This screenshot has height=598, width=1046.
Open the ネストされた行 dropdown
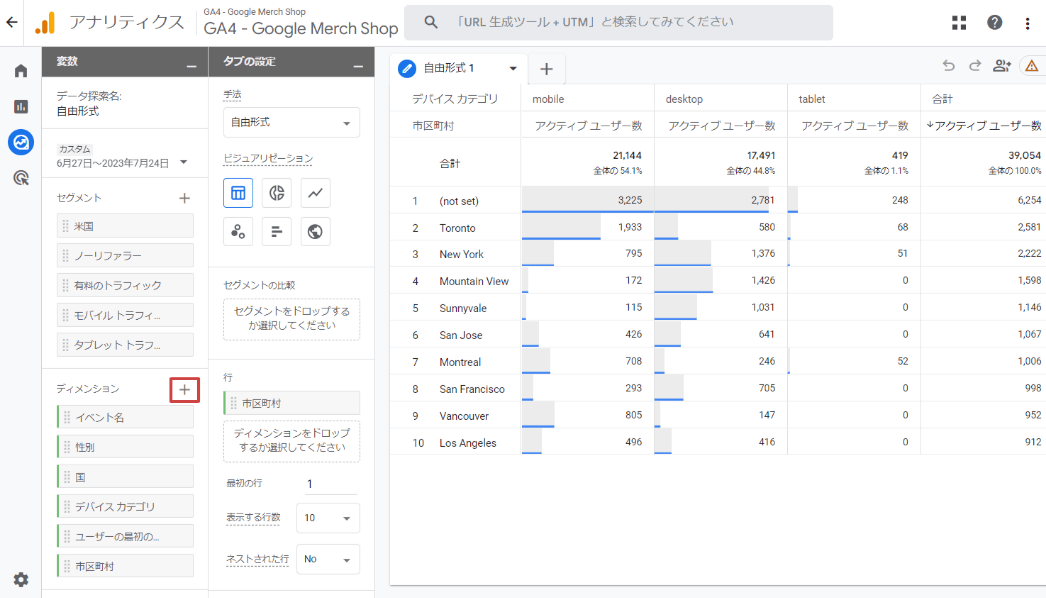click(x=328, y=559)
